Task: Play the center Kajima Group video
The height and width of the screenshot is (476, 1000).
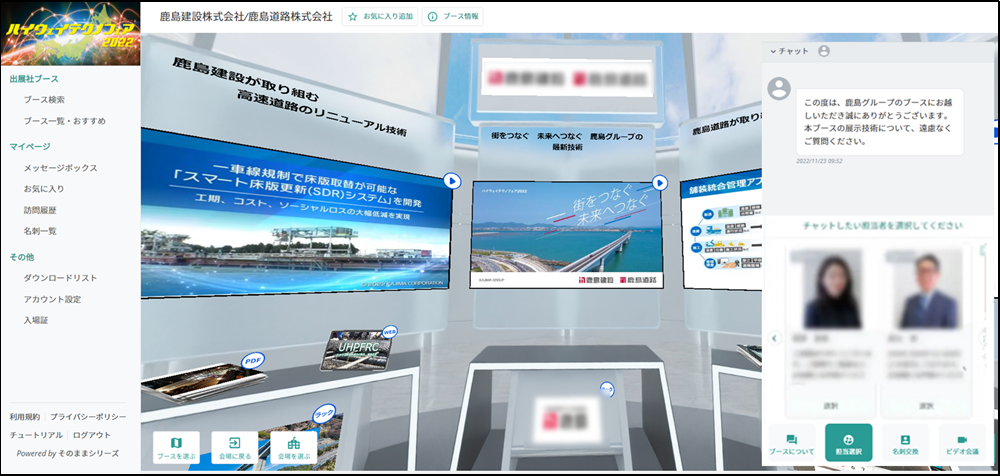Action: pos(659,183)
